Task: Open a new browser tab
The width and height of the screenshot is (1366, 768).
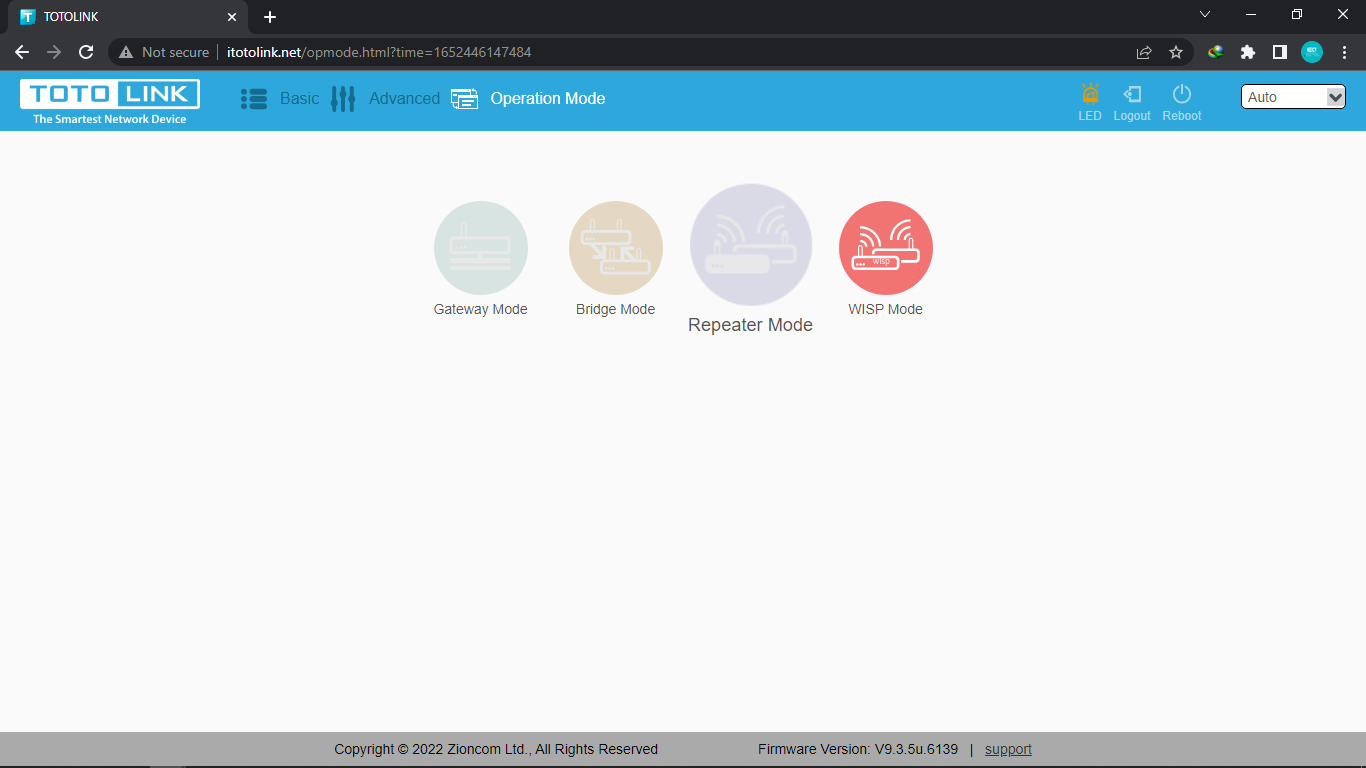Action: tap(270, 17)
